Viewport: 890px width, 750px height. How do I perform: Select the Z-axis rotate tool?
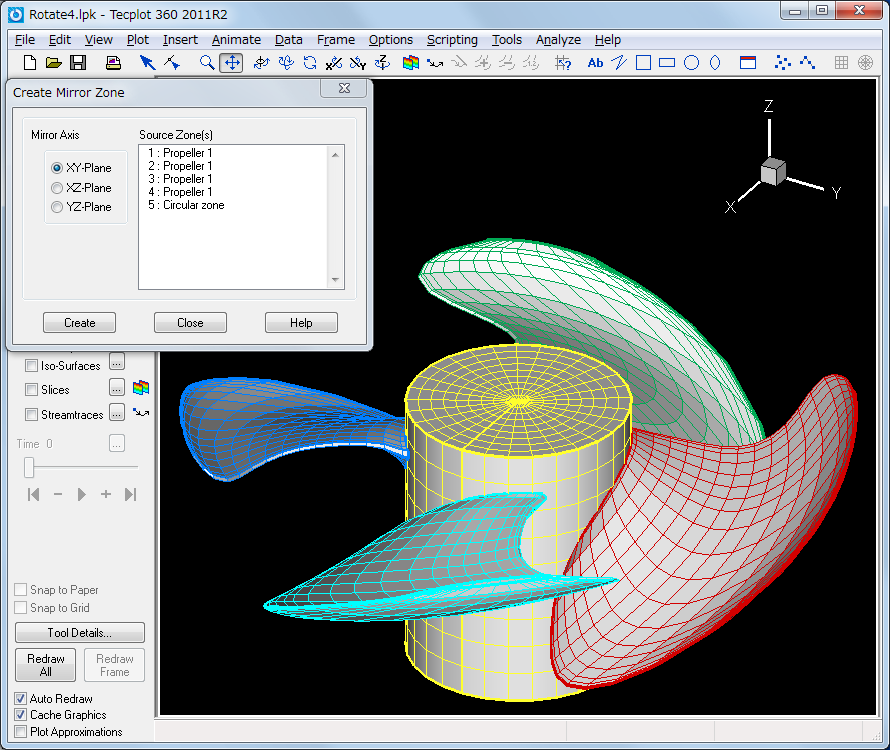point(383,62)
